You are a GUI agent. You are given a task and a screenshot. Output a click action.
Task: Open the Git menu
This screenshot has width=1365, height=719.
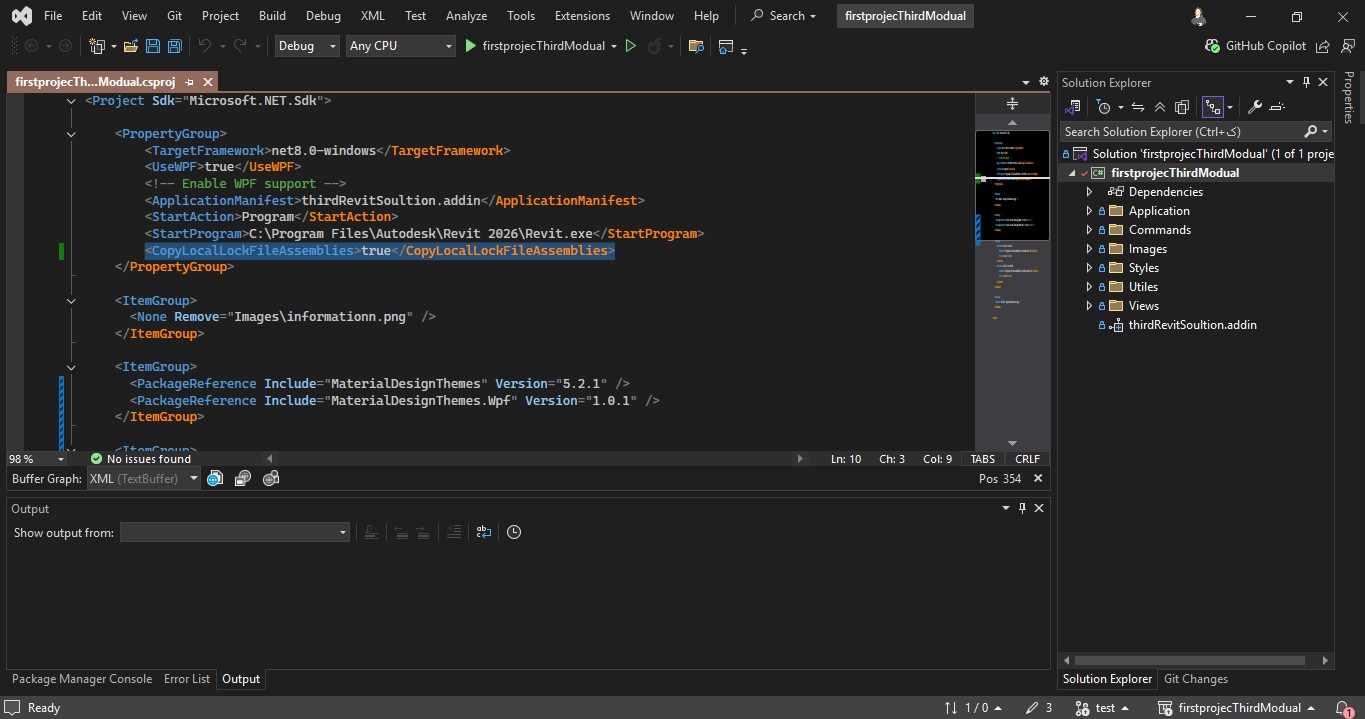click(x=175, y=16)
